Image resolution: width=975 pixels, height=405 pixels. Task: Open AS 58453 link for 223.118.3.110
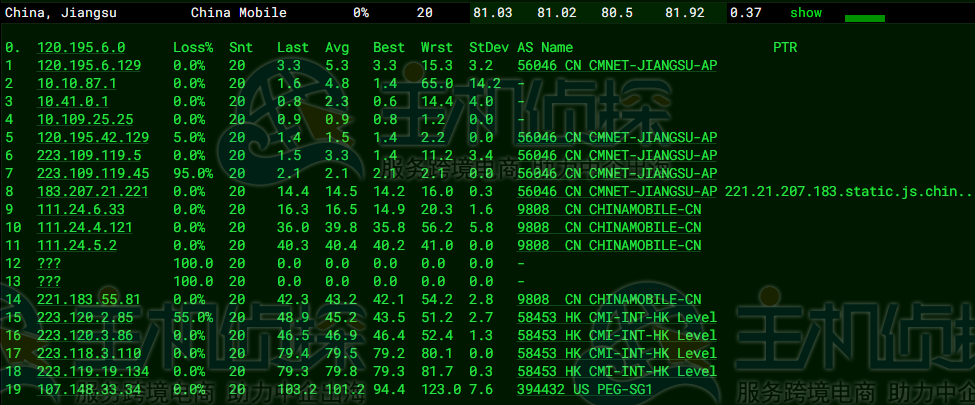pos(617,354)
